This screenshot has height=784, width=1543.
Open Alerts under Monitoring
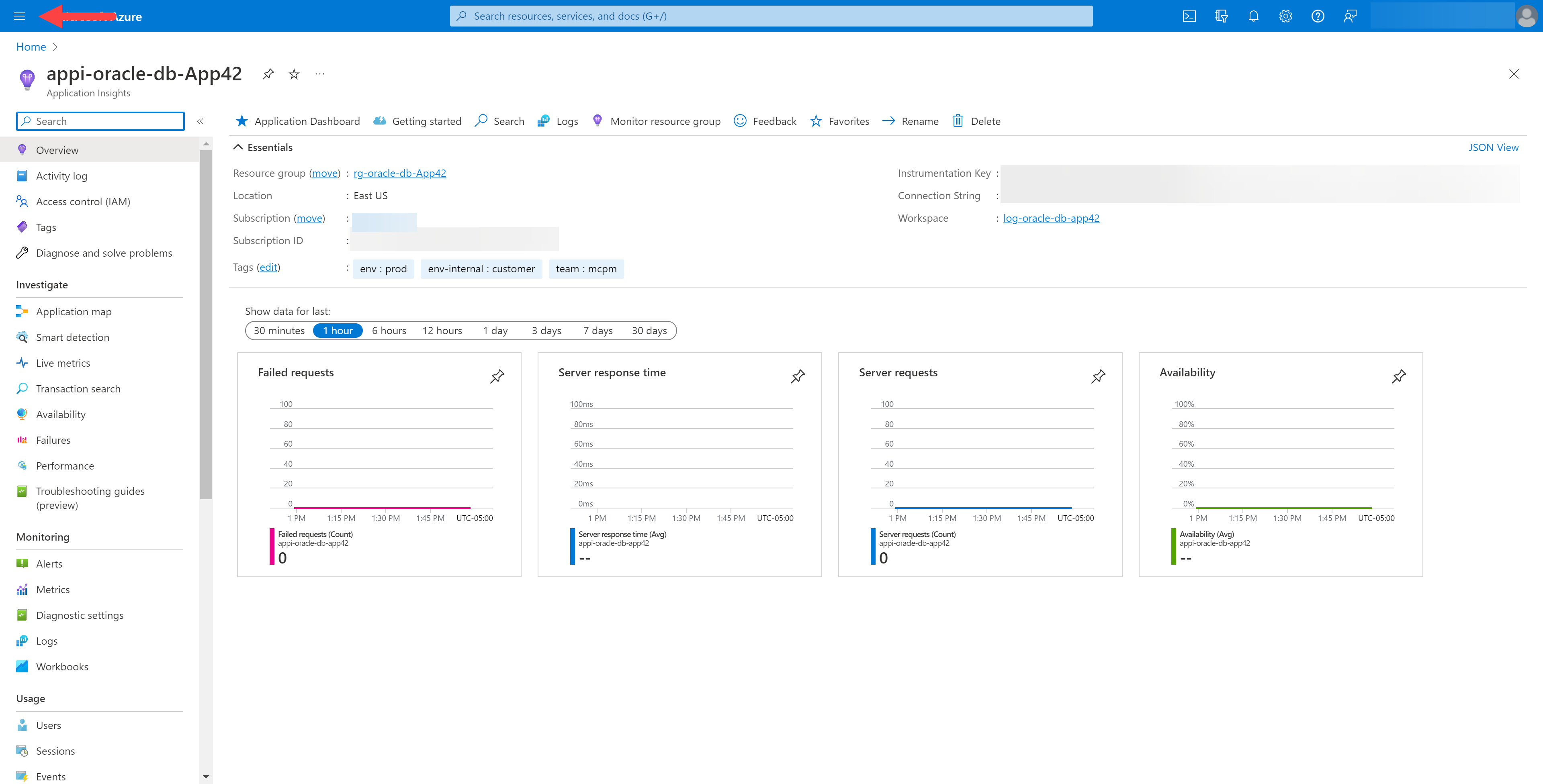tap(99, 563)
